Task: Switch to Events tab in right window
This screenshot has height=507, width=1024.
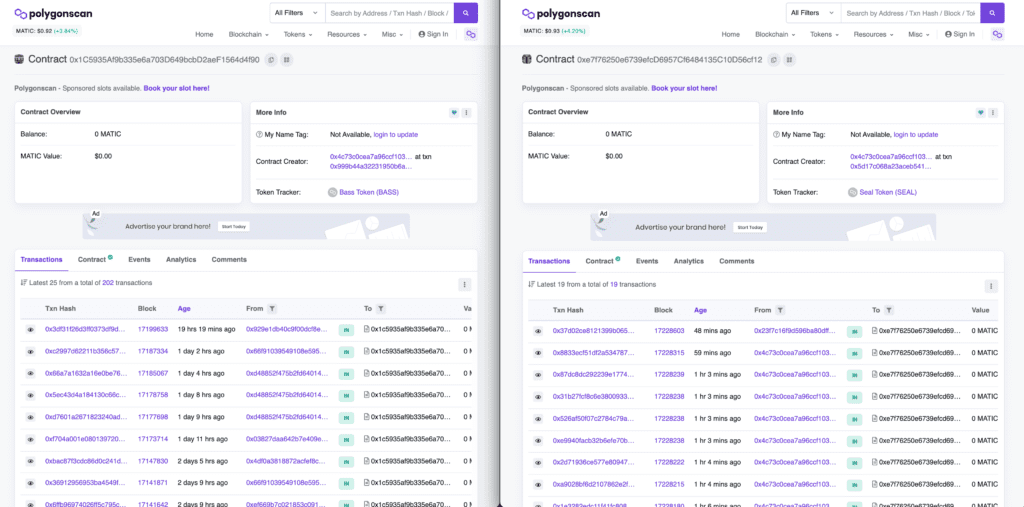Action: pos(647,261)
